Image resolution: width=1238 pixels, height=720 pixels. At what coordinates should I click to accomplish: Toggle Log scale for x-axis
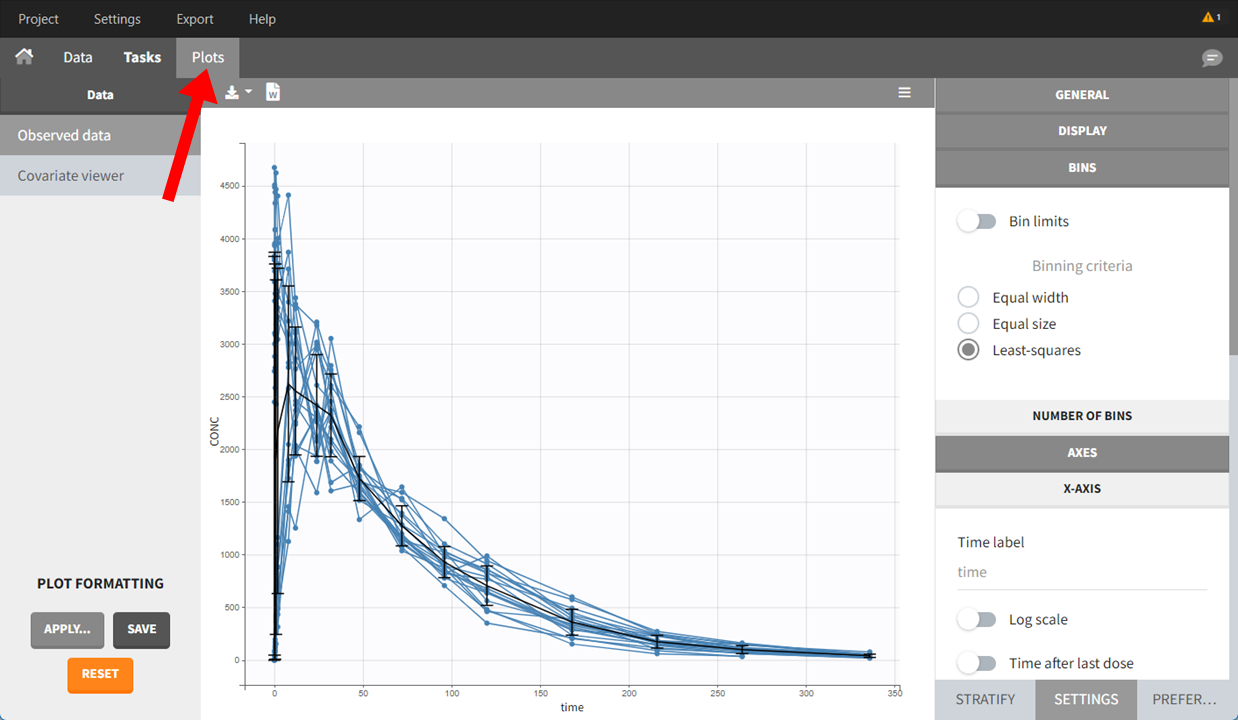977,619
